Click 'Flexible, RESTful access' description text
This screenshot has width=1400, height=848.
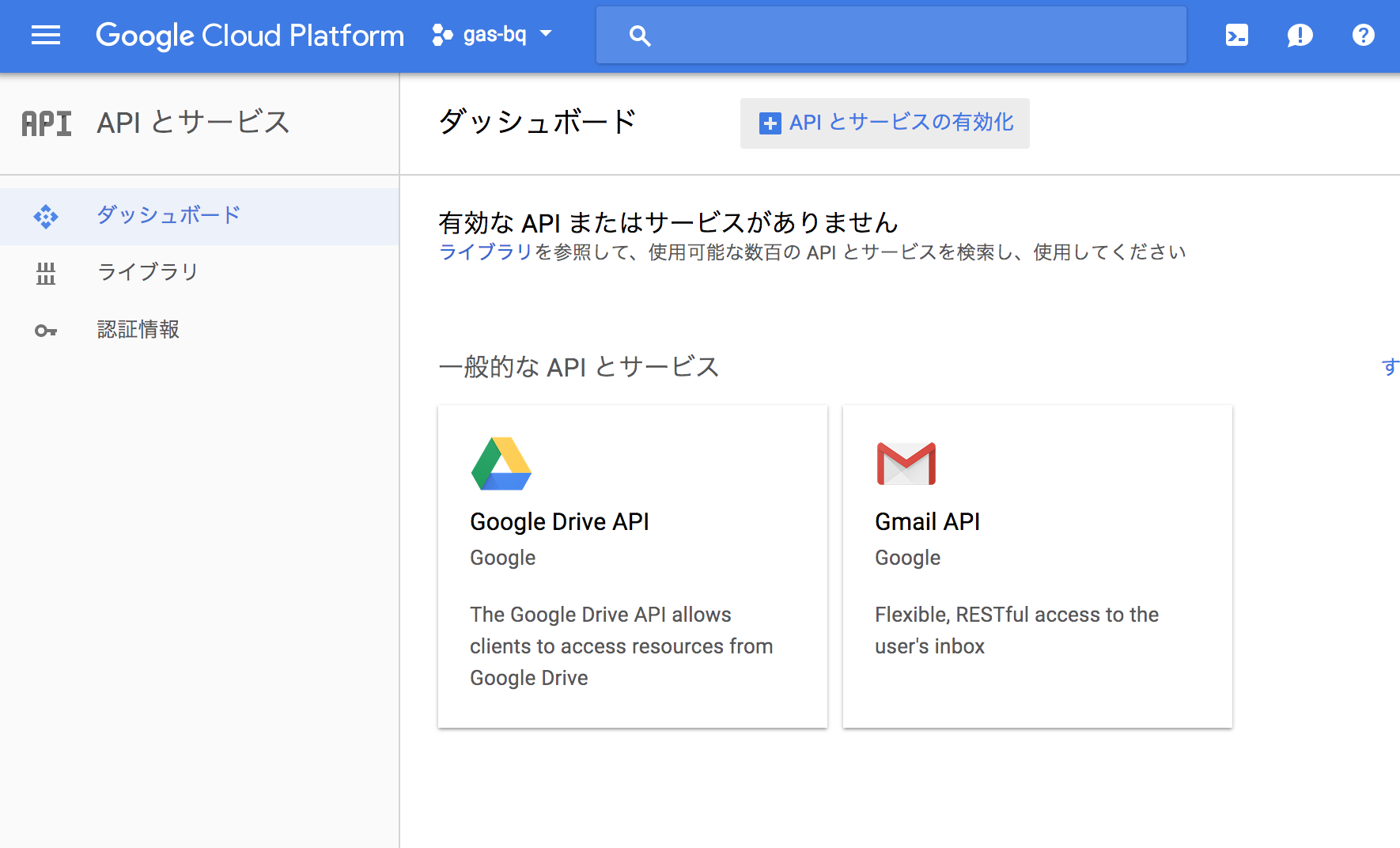tap(1017, 630)
